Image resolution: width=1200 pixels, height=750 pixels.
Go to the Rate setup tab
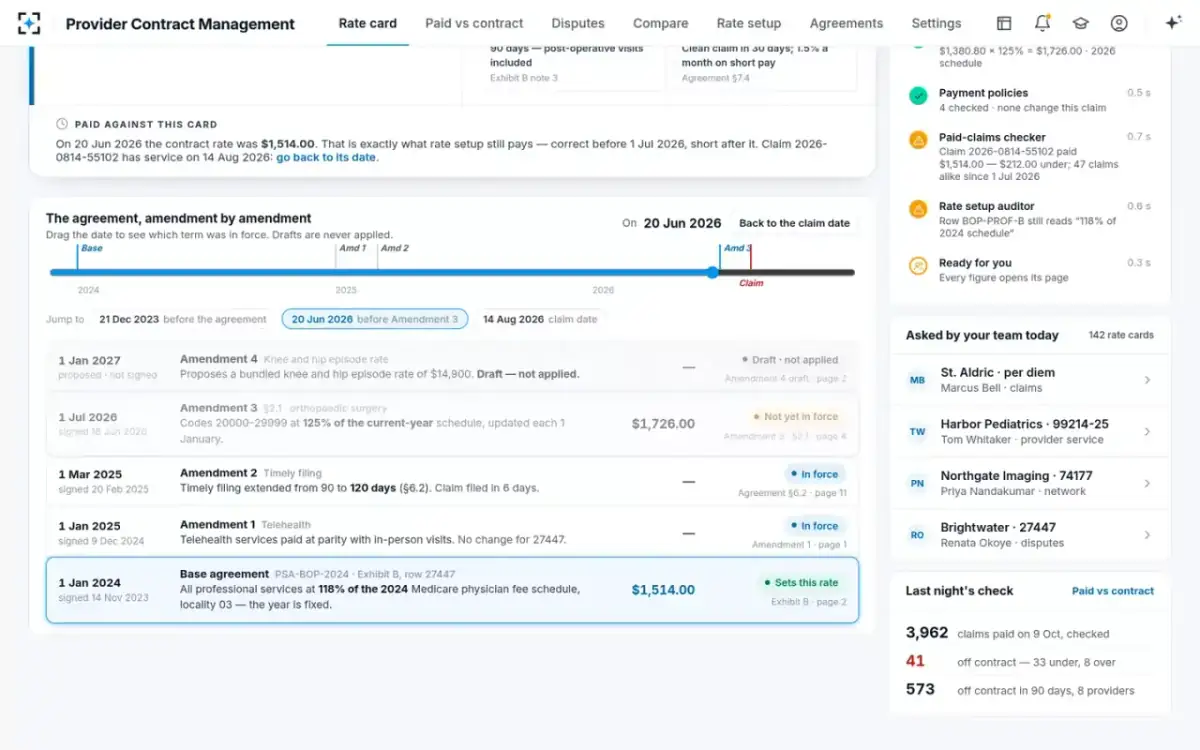[x=749, y=23]
